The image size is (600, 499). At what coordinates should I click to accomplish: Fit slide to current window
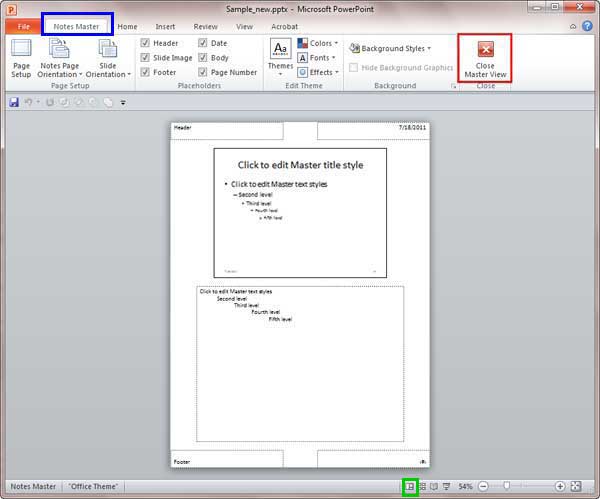click(x=576, y=486)
